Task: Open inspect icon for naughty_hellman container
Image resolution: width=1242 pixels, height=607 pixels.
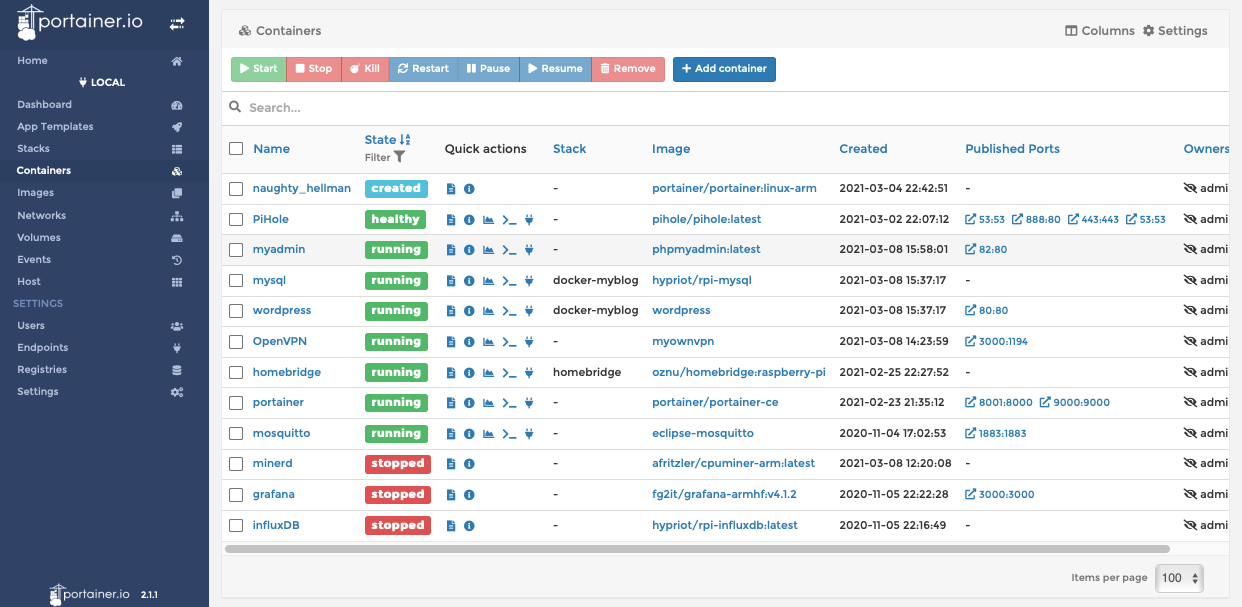Action: coord(469,188)
